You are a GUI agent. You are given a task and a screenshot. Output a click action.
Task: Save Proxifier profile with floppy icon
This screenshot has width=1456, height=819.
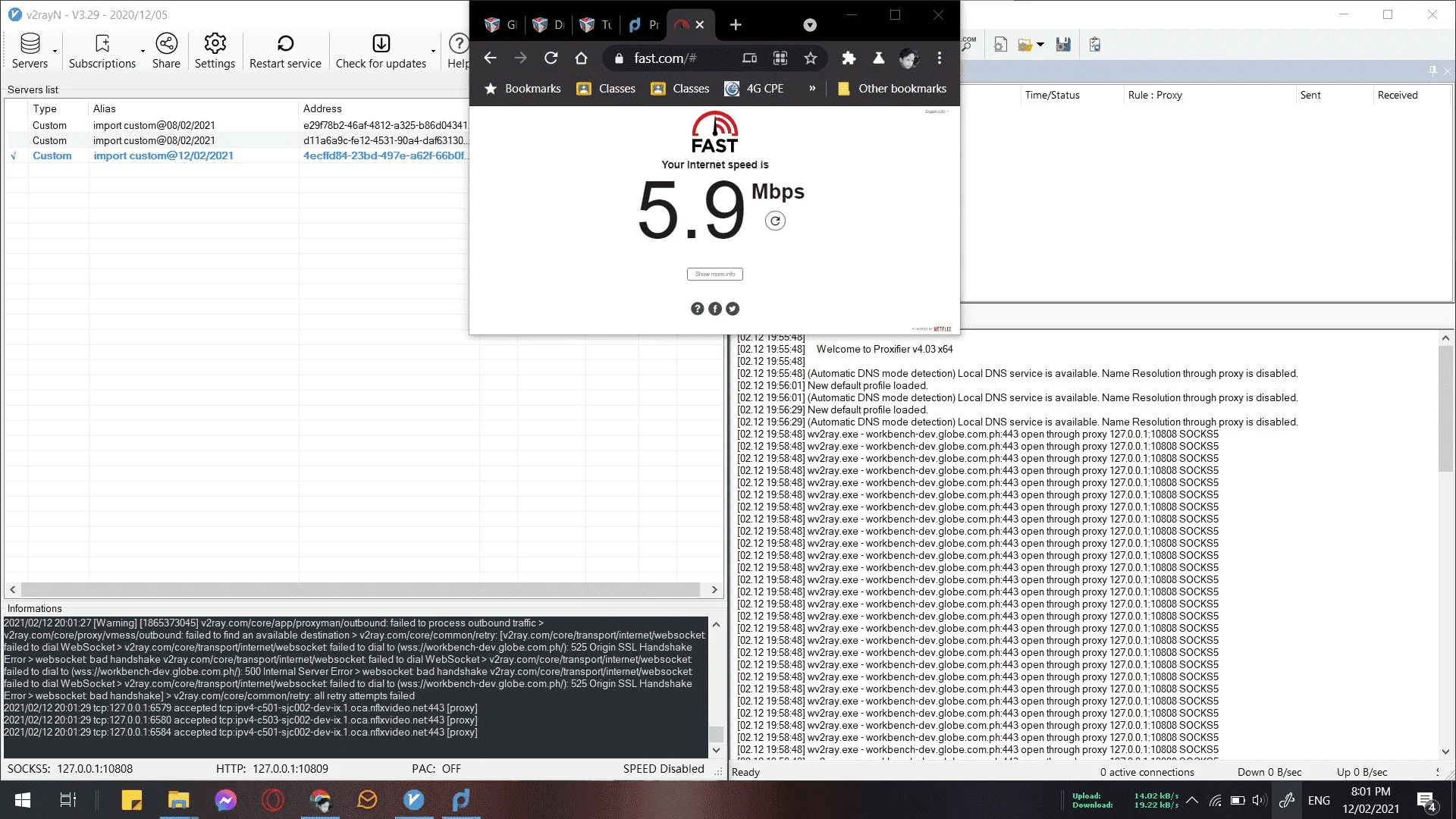[1063, 45]
